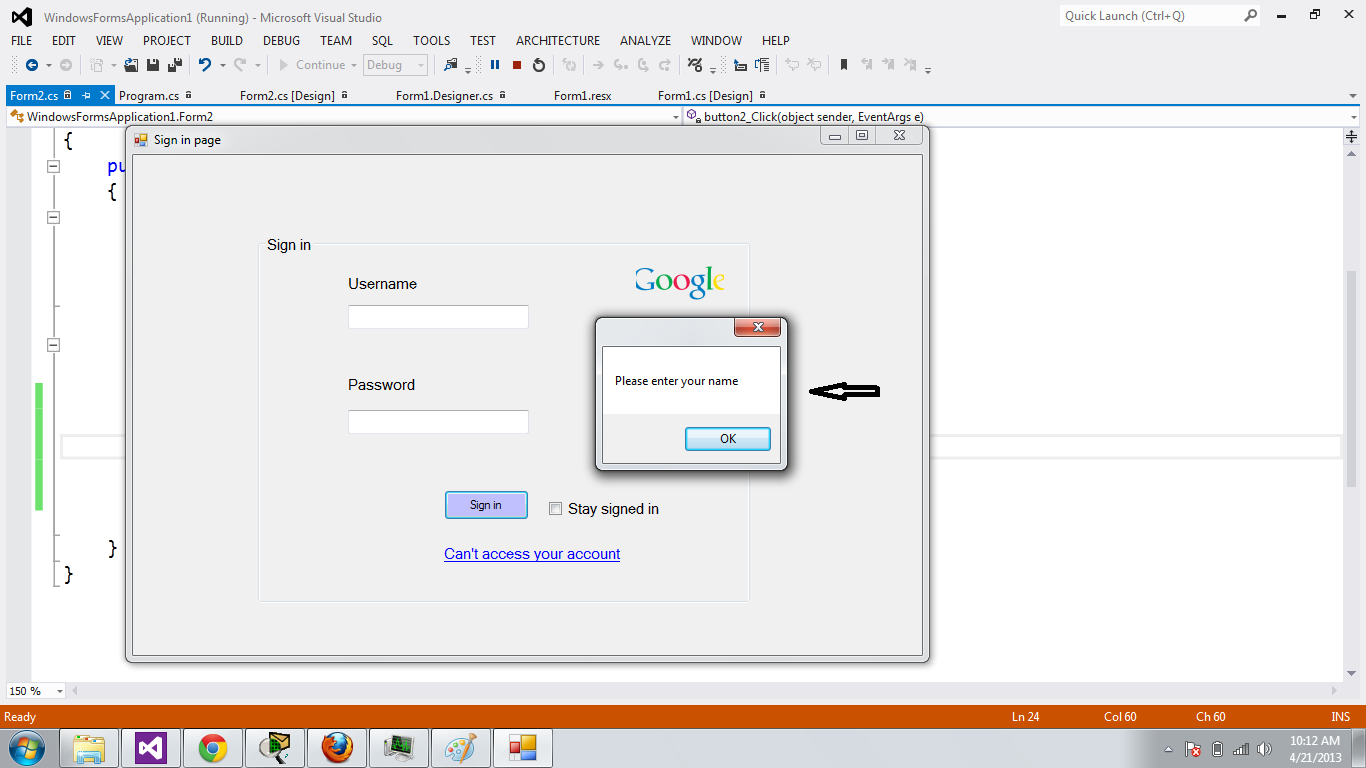Viewport: 1366px width, 768px height.
Task: Restart the debug session icon
Action: click(x=539, y=65)
